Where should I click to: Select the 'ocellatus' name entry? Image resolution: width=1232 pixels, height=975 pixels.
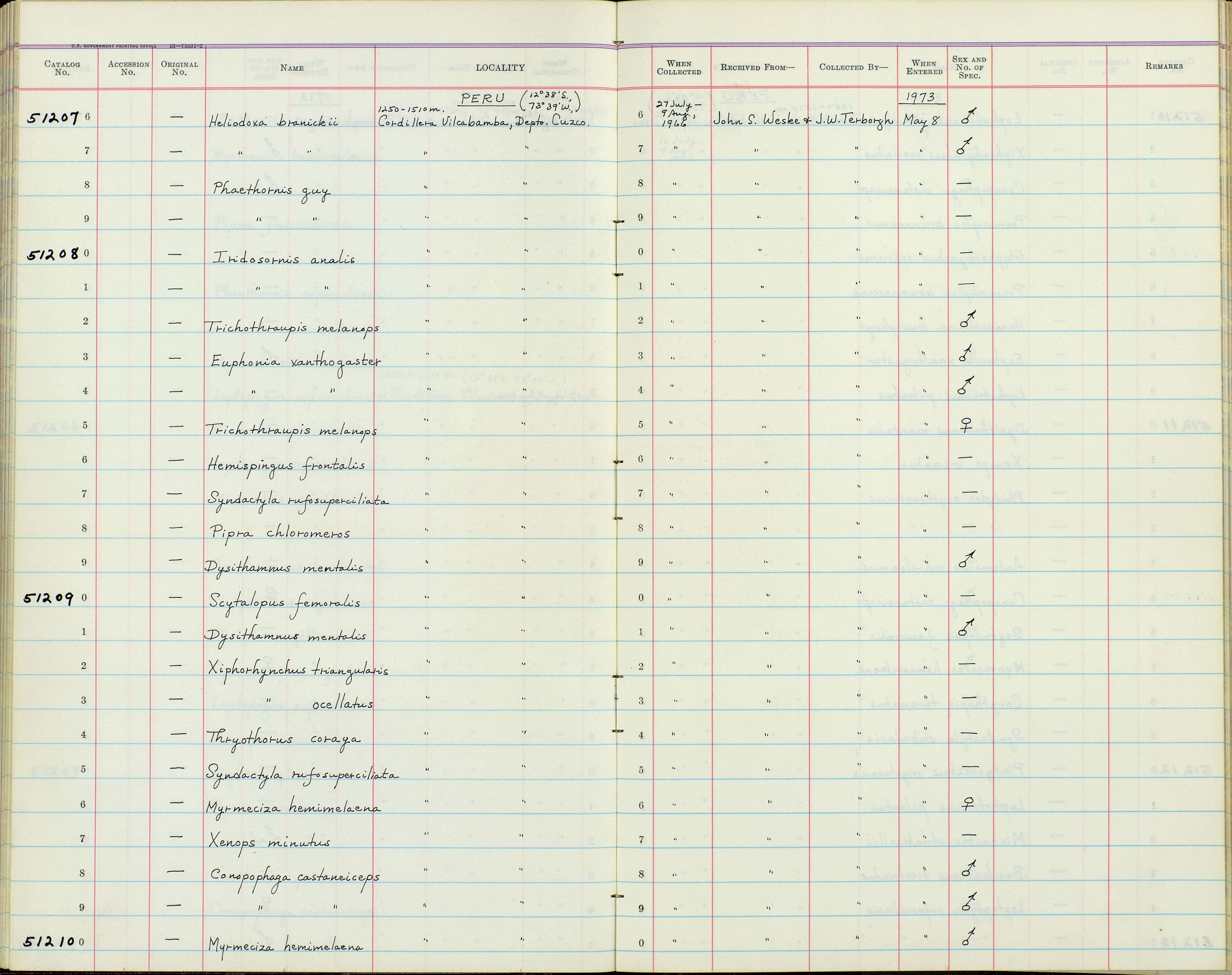[342, 704]
